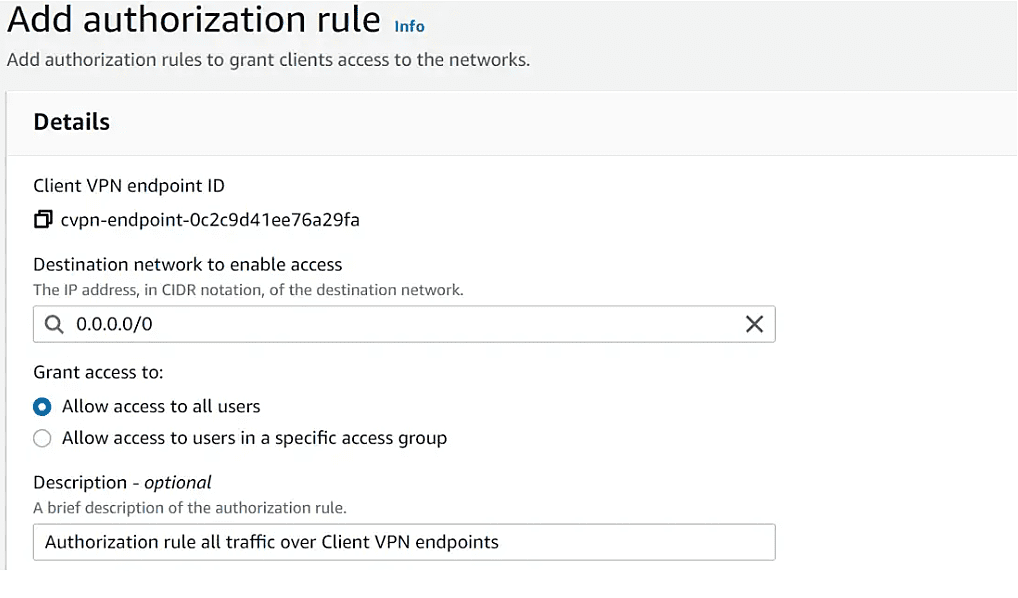Click the Grant access to: label
Viewport: 1018px width, 598px height.
click(x=98, y=372)
